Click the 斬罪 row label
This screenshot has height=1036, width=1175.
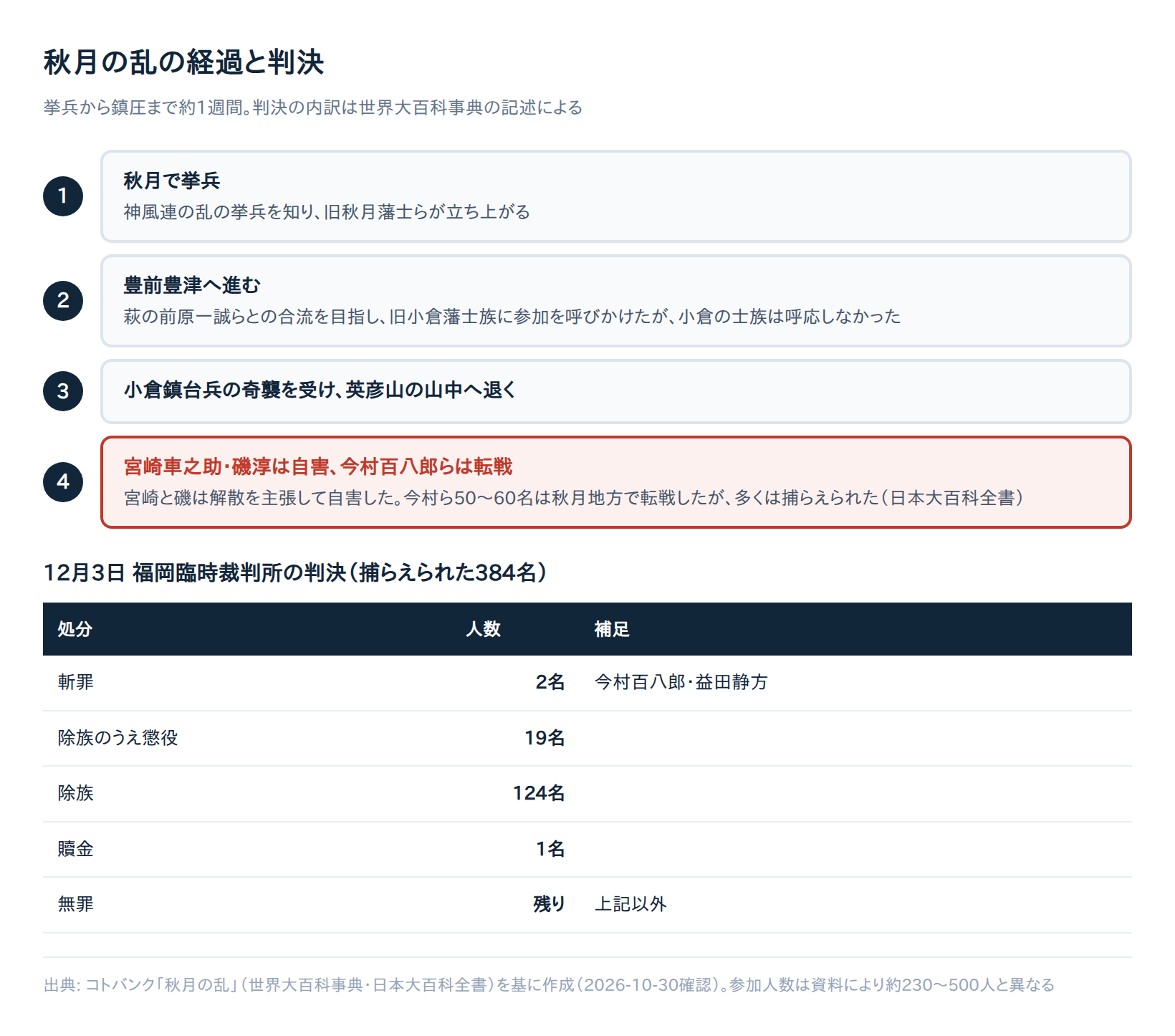(x=75, y=682)
